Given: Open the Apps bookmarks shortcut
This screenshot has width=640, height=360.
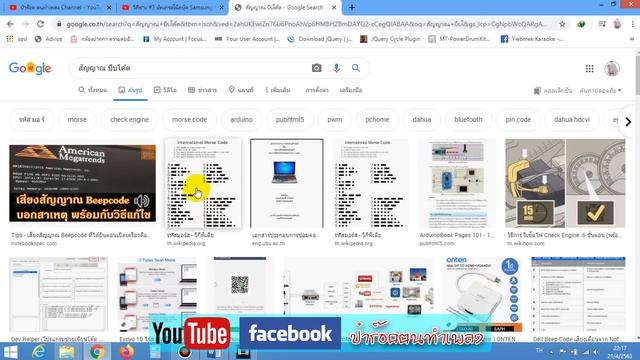Looking at the screenshot, I should [16, 39].
